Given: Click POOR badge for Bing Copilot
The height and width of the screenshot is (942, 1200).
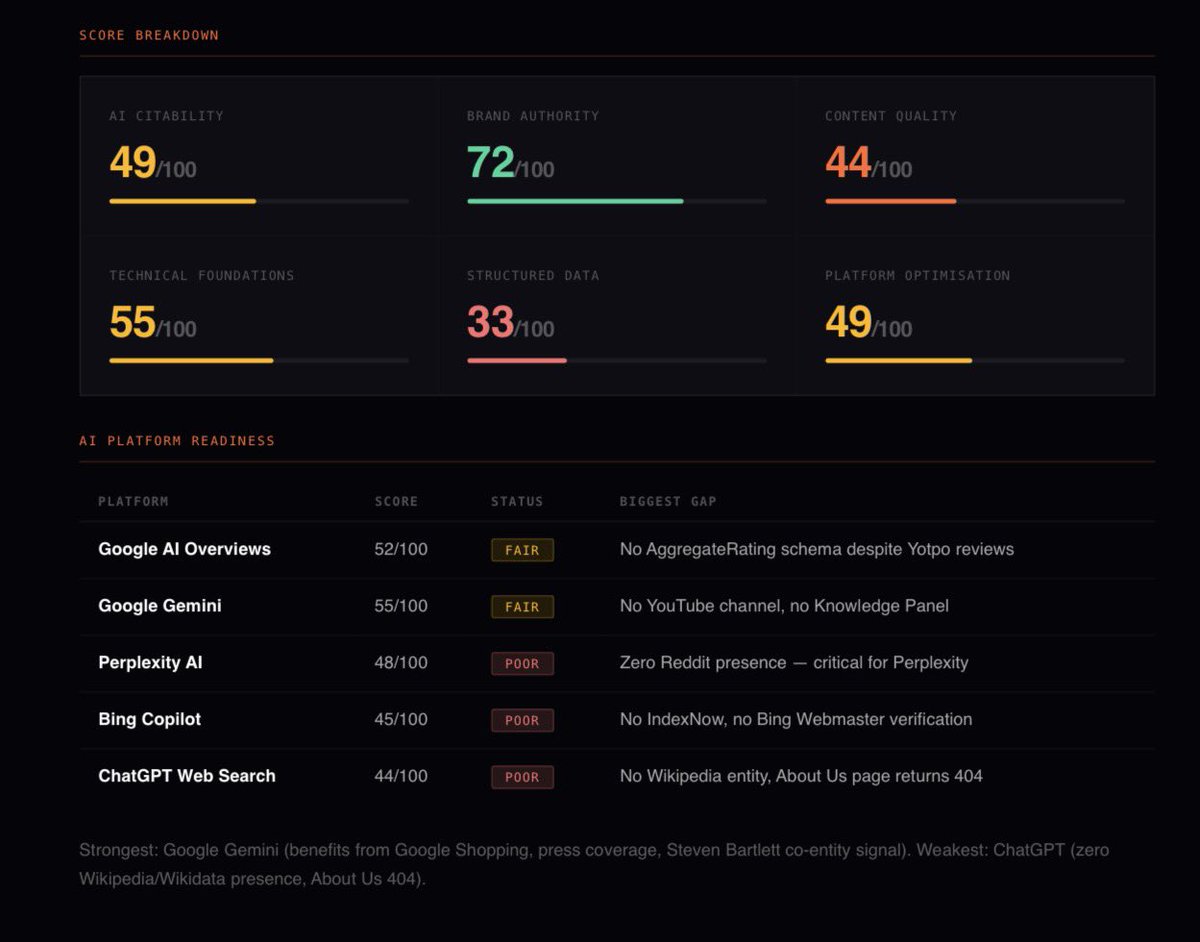Looking at the screenshot, I should [522, 720].
